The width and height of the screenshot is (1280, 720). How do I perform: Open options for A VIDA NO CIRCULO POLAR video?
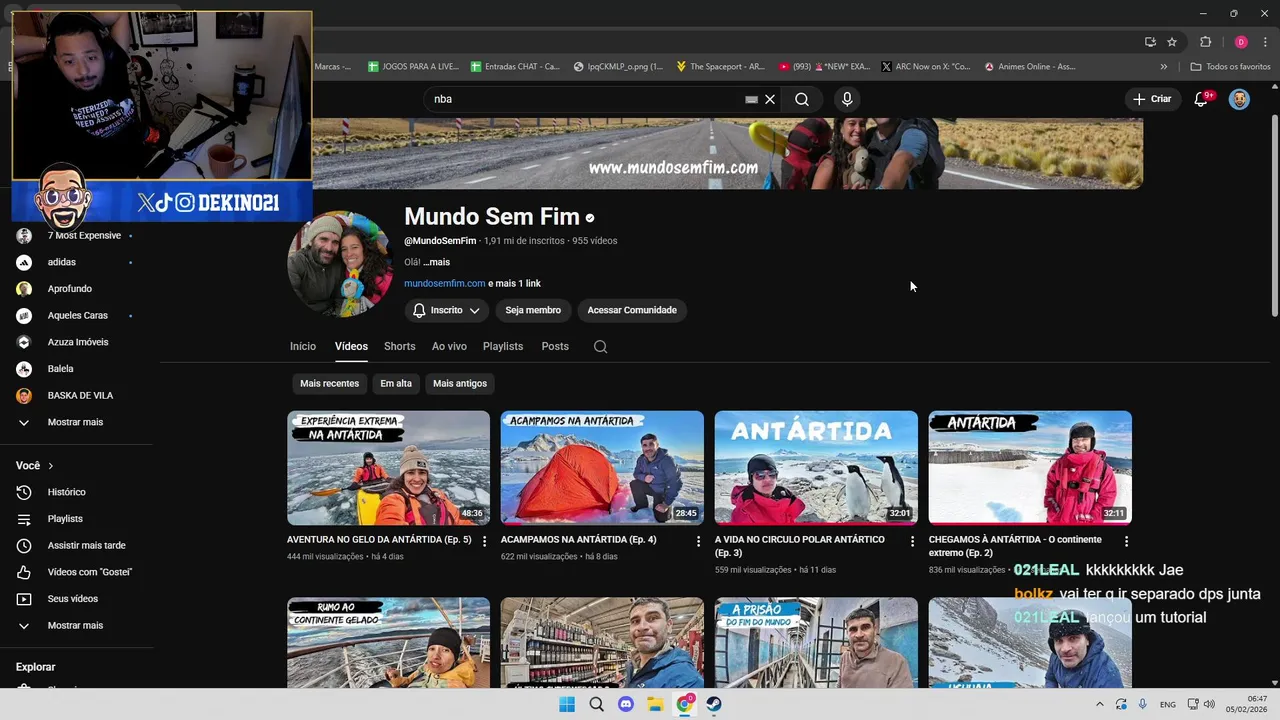point(912,541)
